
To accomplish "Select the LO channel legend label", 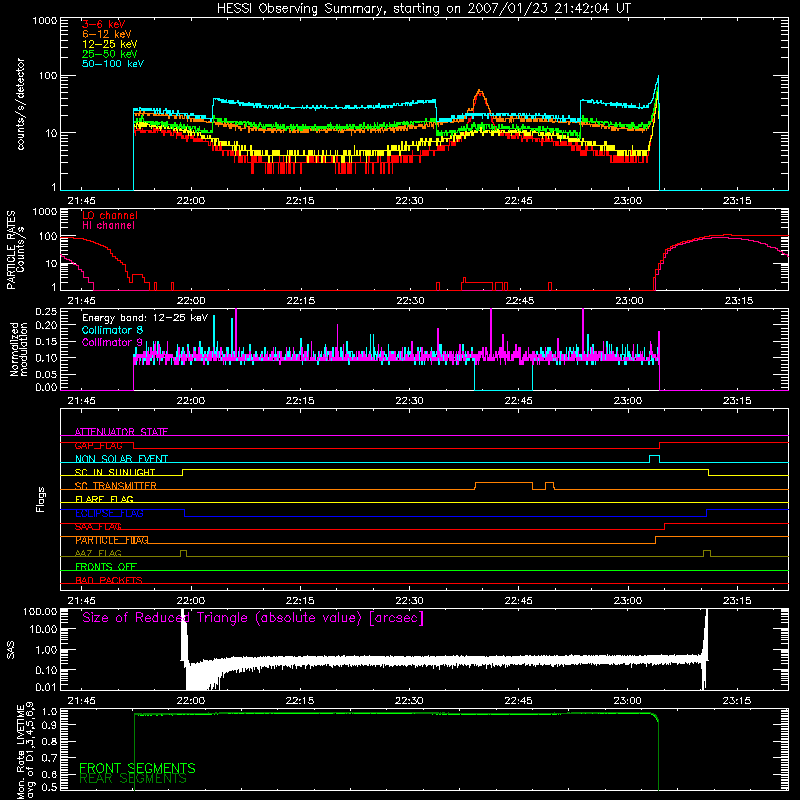I will [110, 215].
